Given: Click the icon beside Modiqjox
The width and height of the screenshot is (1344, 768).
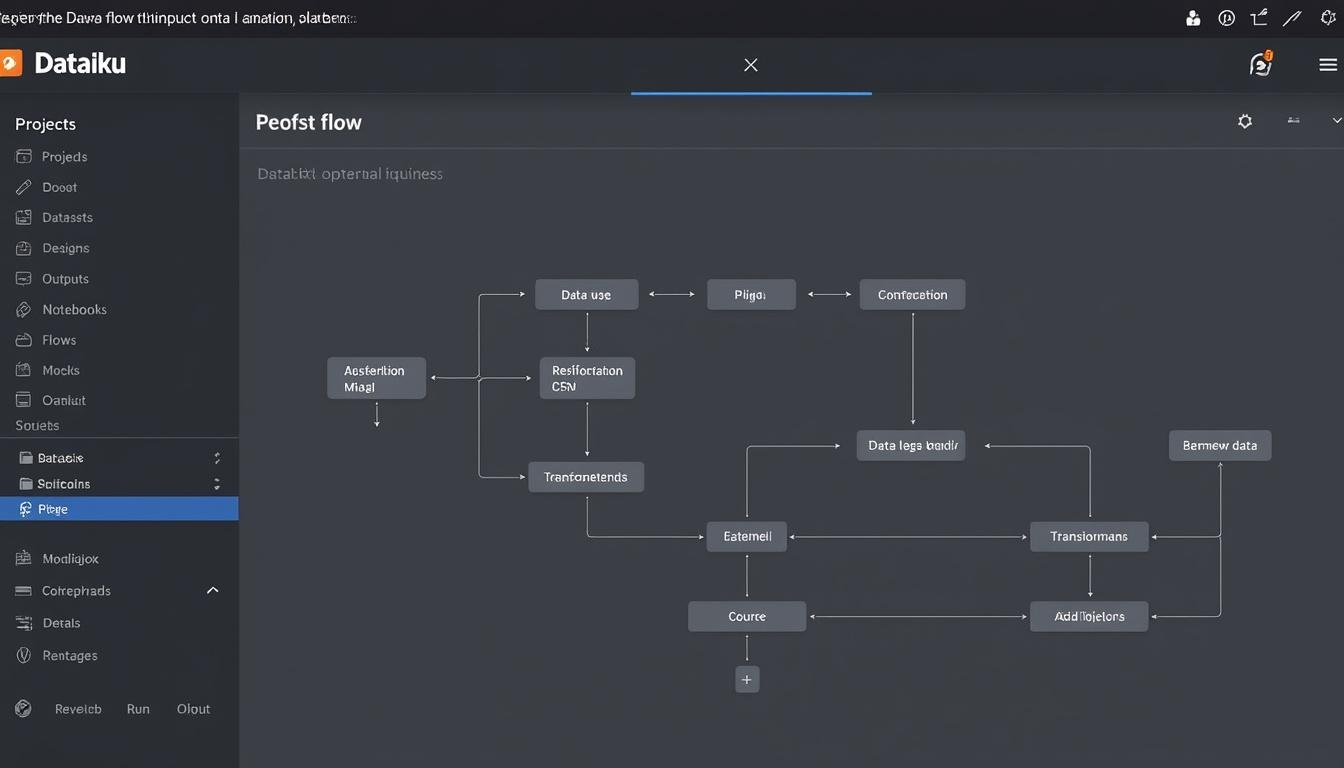Looking at the screenshot, I should pyautogui.click(x=24, y=559).
